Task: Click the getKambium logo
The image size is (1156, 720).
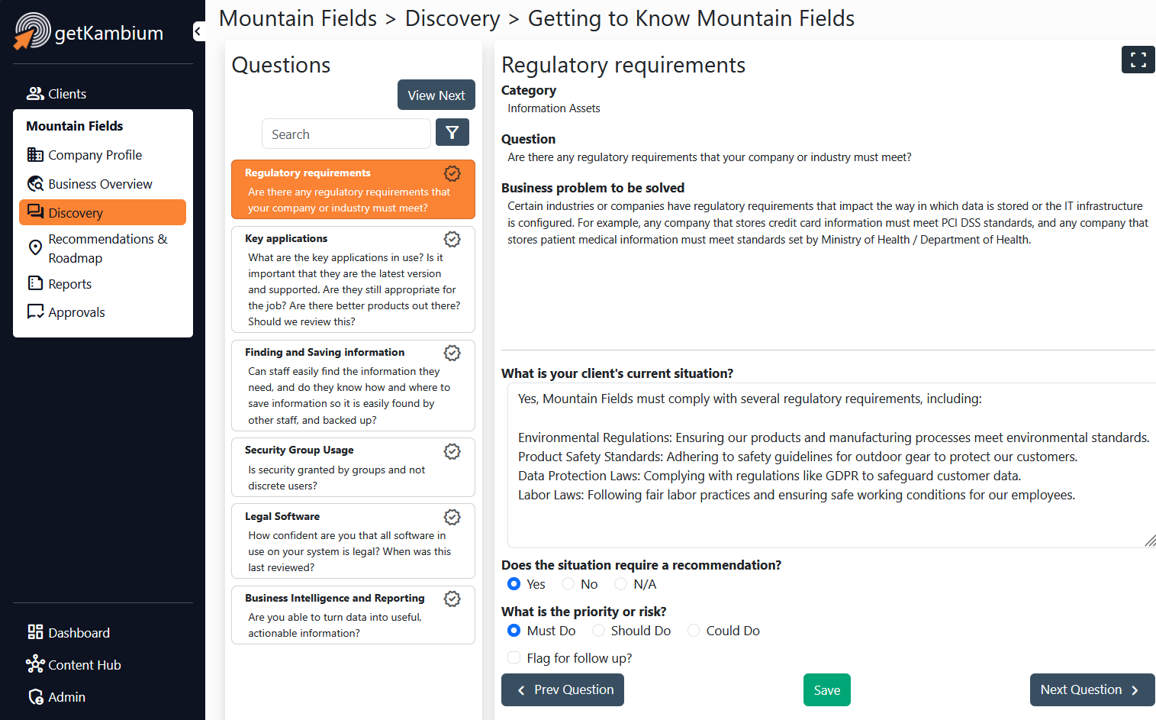Action: point(88,32)
